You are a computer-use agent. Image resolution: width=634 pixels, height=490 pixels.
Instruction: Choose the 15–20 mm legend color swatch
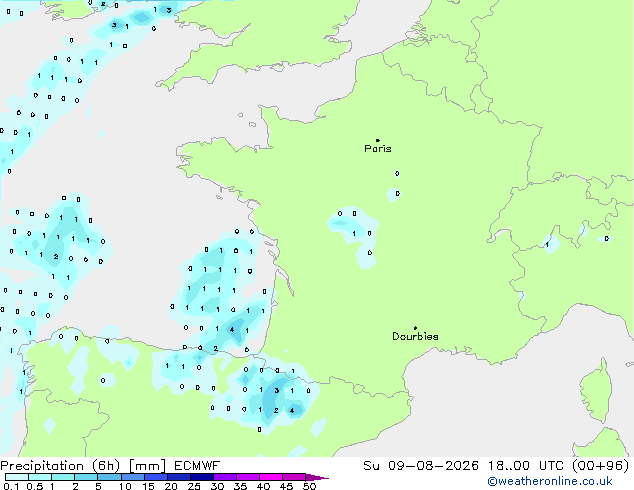coord(156,477)
